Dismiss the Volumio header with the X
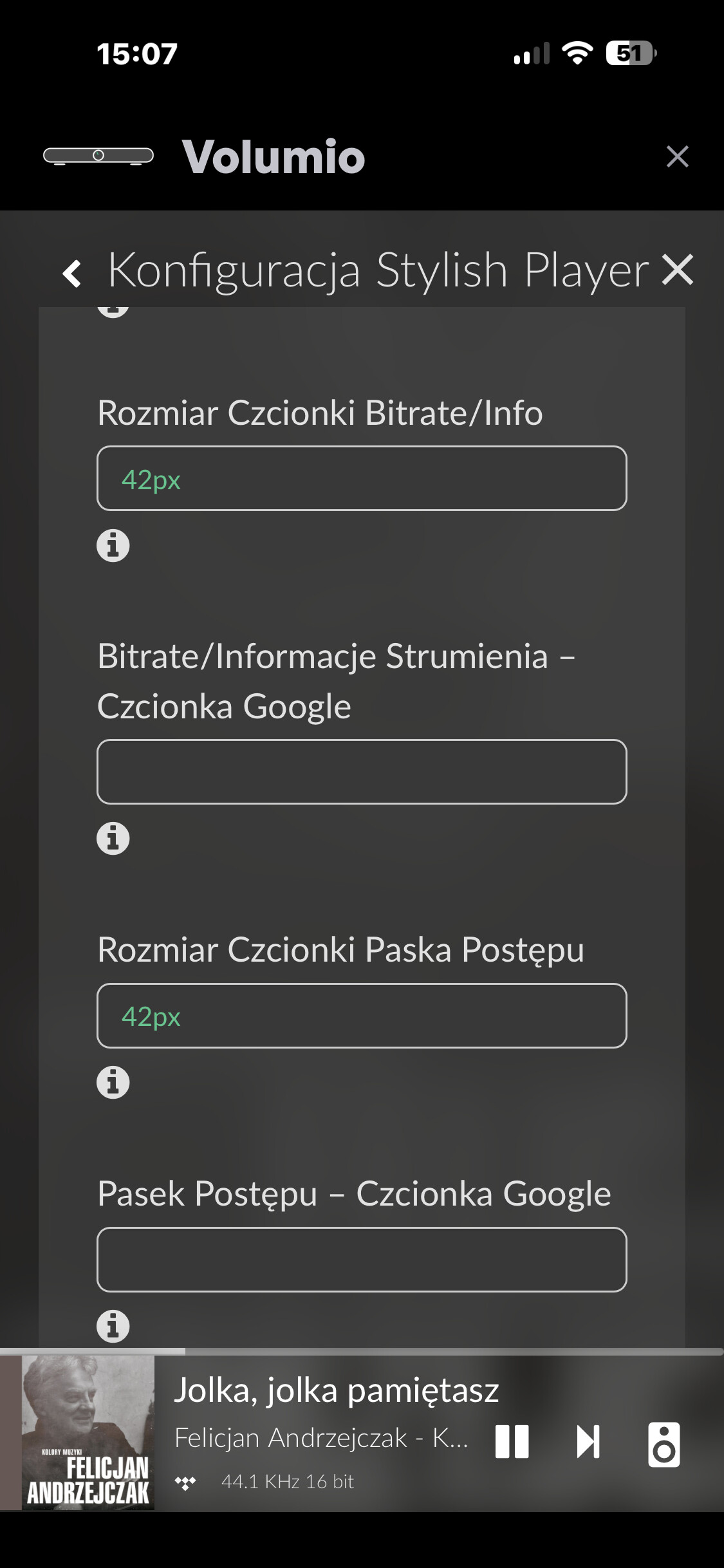724x1568 pixels. [x=678, y=156]
